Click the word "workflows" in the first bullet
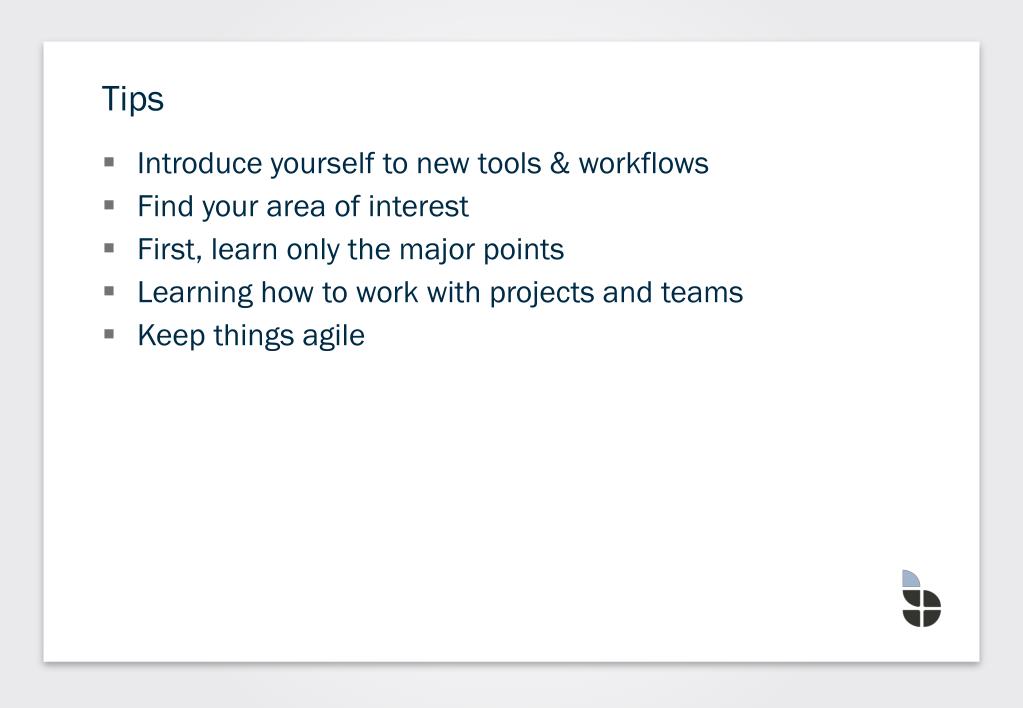Screen dimensions: 1023x708 click(643, 163)
